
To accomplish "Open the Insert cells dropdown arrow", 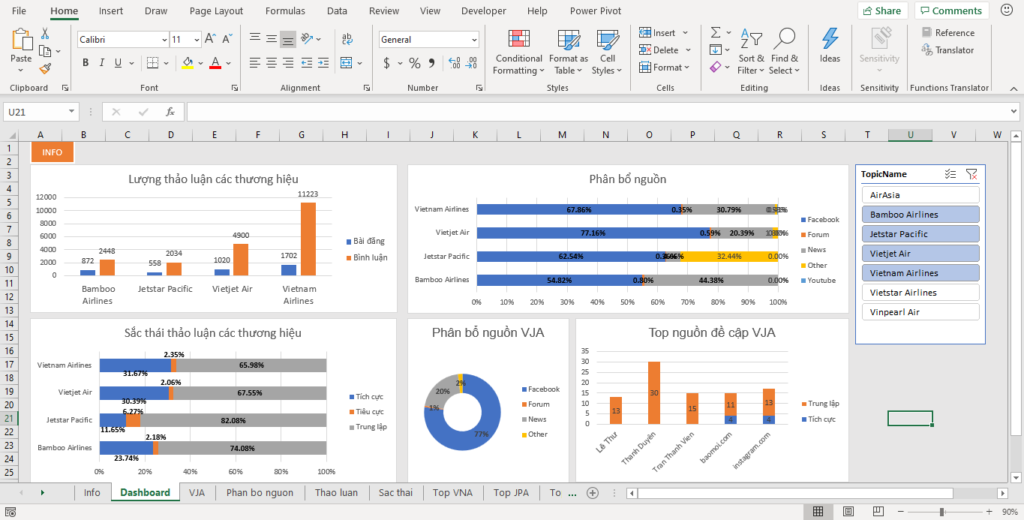I will click(685, 33).
